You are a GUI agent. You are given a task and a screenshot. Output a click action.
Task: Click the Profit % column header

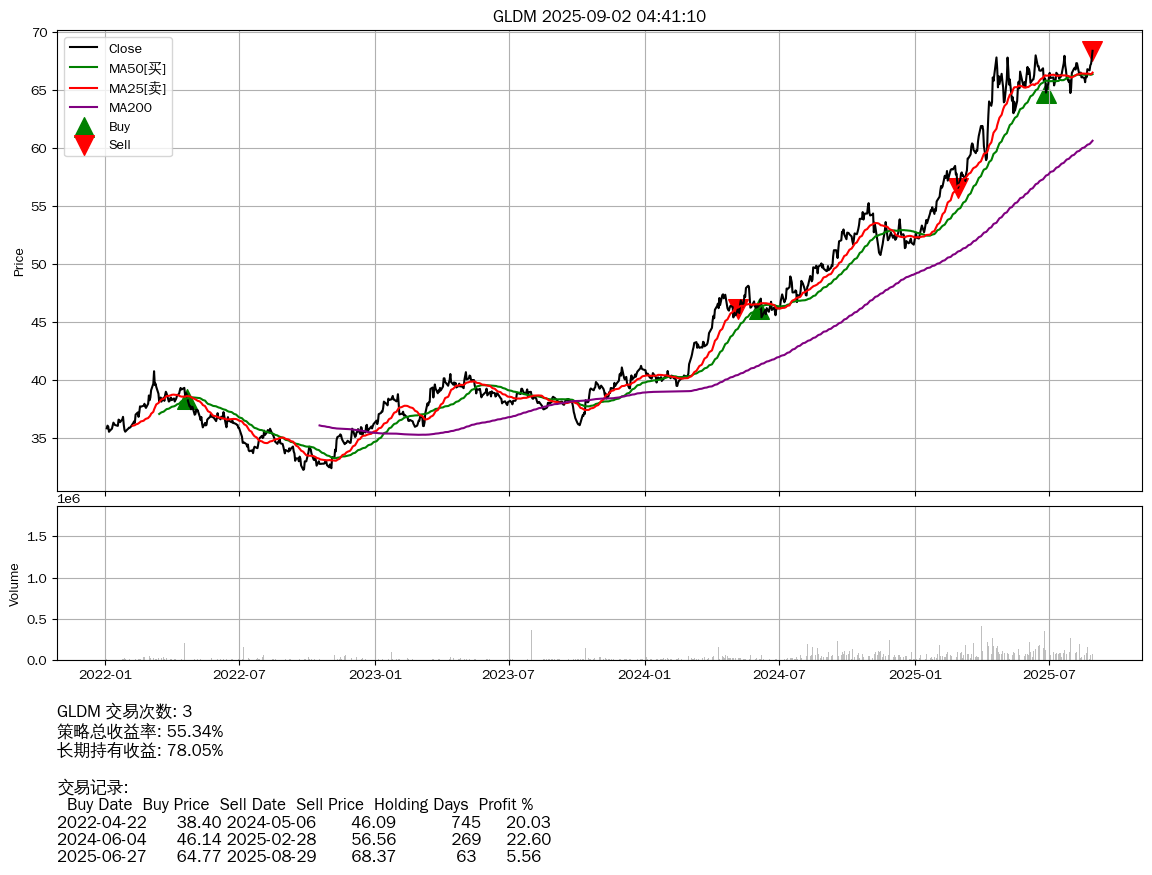tap(505, 804)
